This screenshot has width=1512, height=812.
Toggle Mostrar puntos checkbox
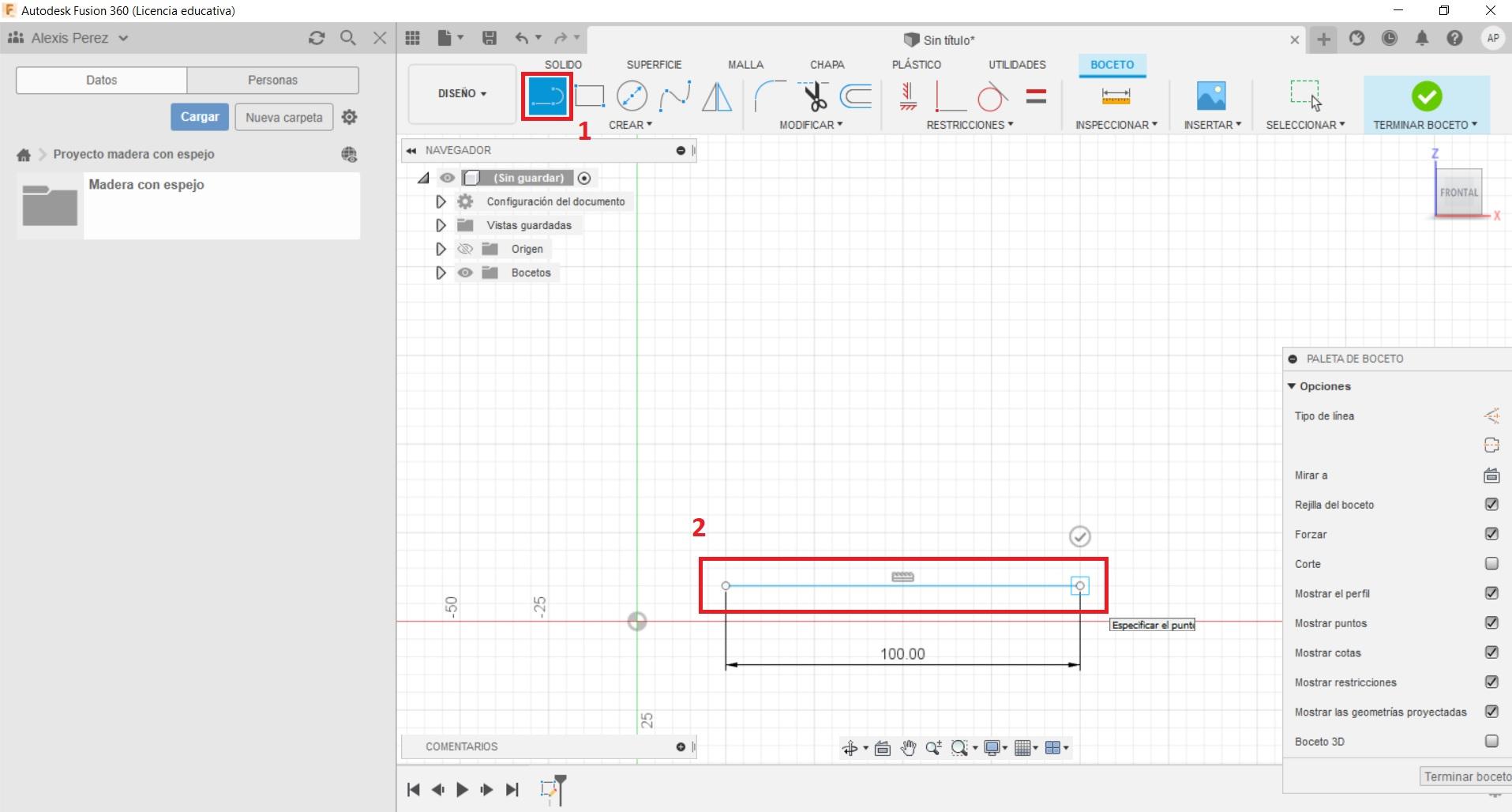(x=1491, y=622)
